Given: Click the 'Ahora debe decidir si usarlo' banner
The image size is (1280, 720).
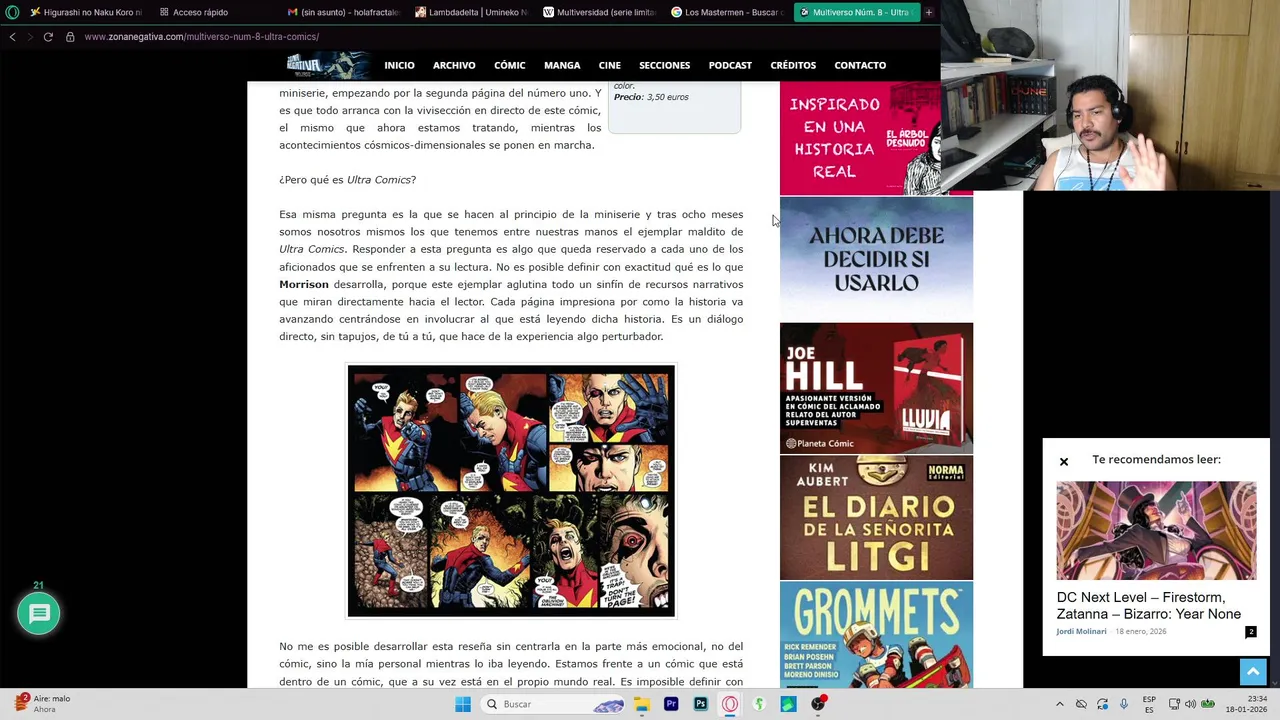Looking at the screenshot, I should 876,259.
